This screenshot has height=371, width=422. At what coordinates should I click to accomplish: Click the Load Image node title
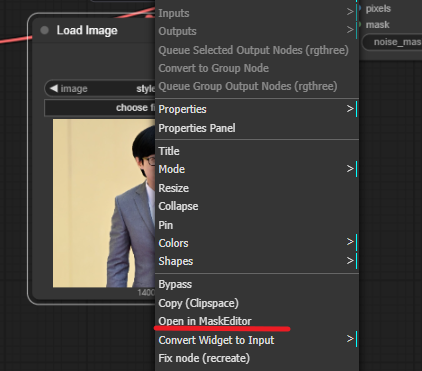87,30
